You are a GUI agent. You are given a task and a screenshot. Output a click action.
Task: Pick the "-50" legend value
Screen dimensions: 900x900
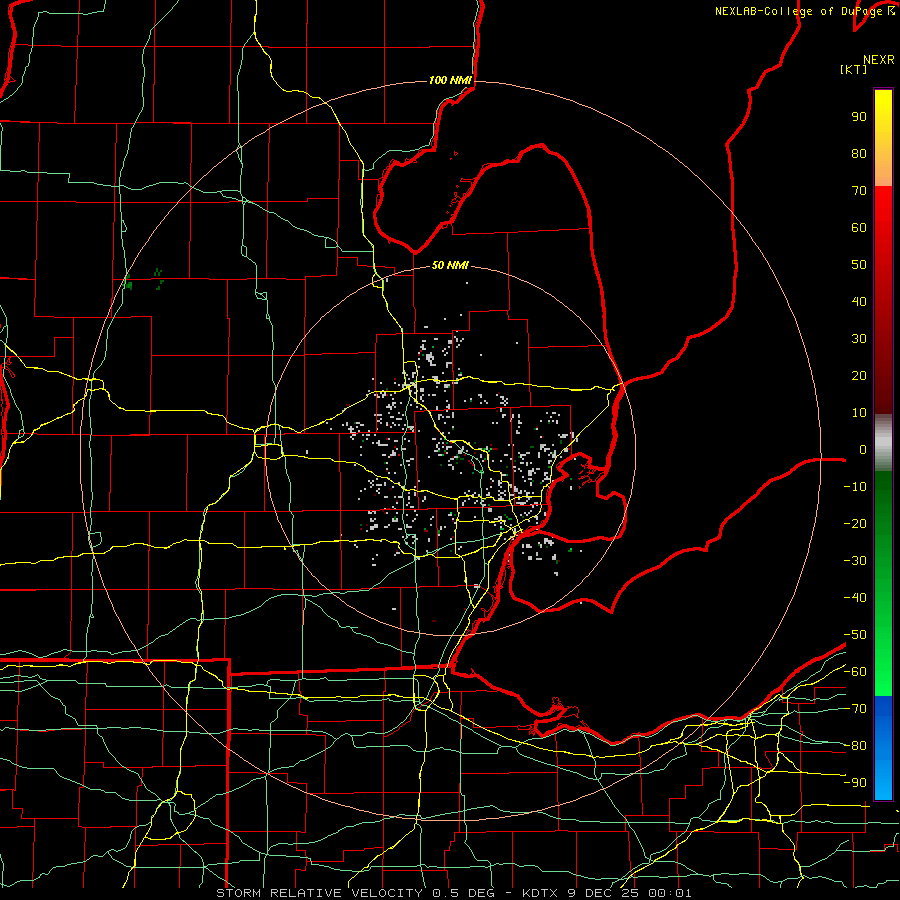coord(855,635)
